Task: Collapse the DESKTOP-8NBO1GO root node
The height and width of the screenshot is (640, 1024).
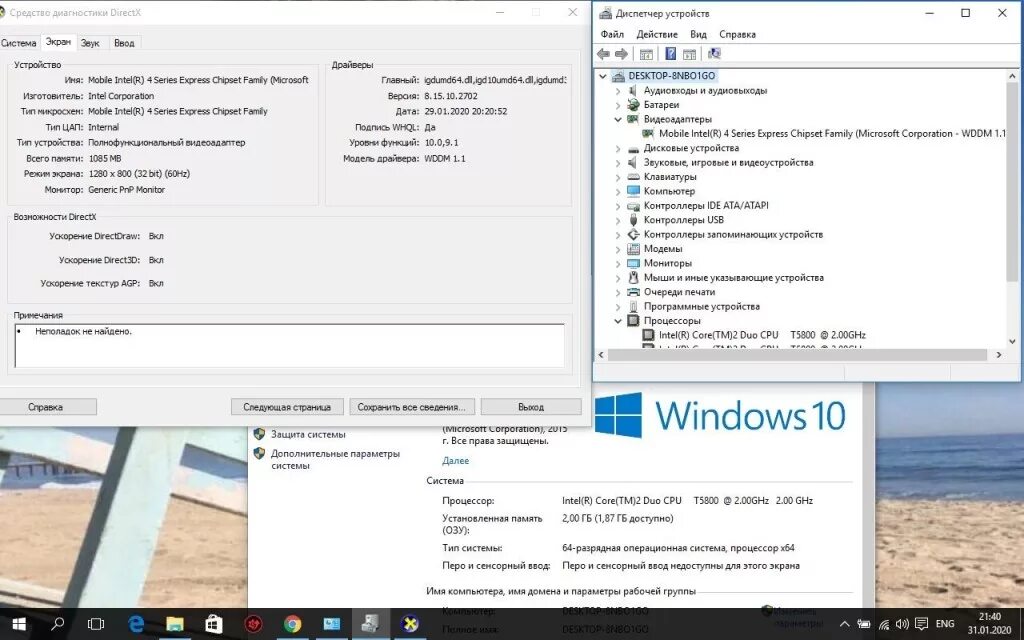Action: [x=603, y=76]
